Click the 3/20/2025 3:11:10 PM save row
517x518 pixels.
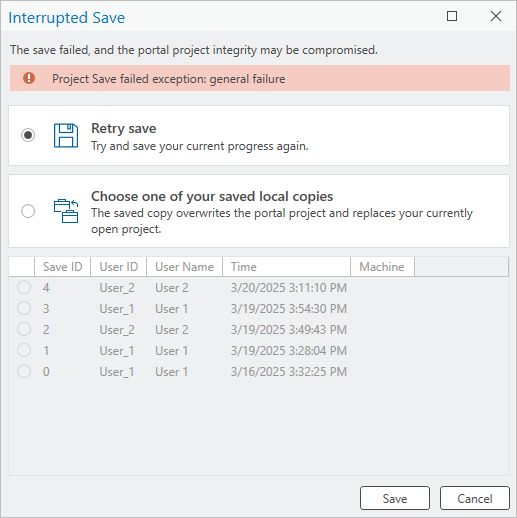[x=259, y=287]
